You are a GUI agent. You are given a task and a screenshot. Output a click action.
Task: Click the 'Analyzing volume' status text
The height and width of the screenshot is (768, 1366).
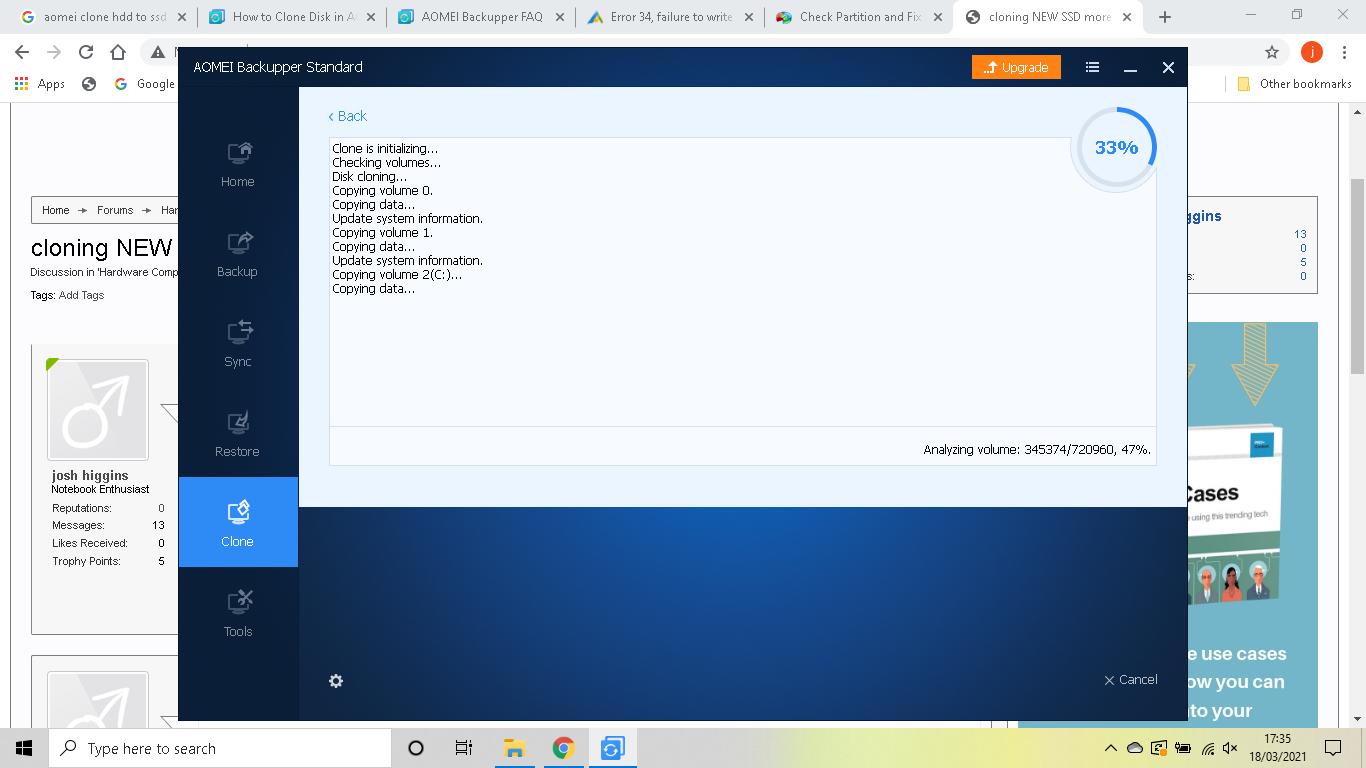[1037, 450]
